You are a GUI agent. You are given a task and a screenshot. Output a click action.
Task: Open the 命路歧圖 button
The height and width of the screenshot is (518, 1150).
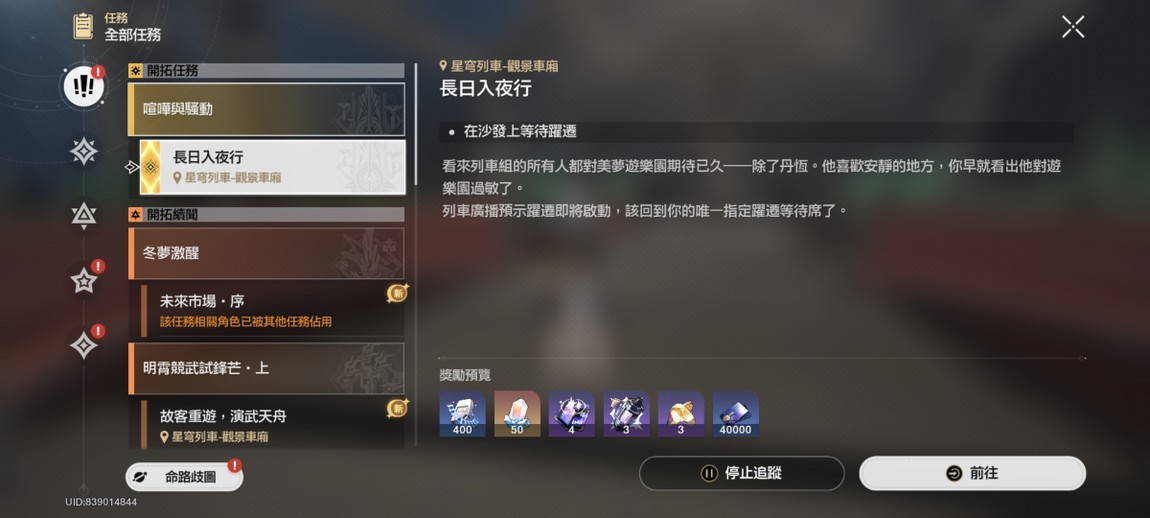tap(183, 477)
